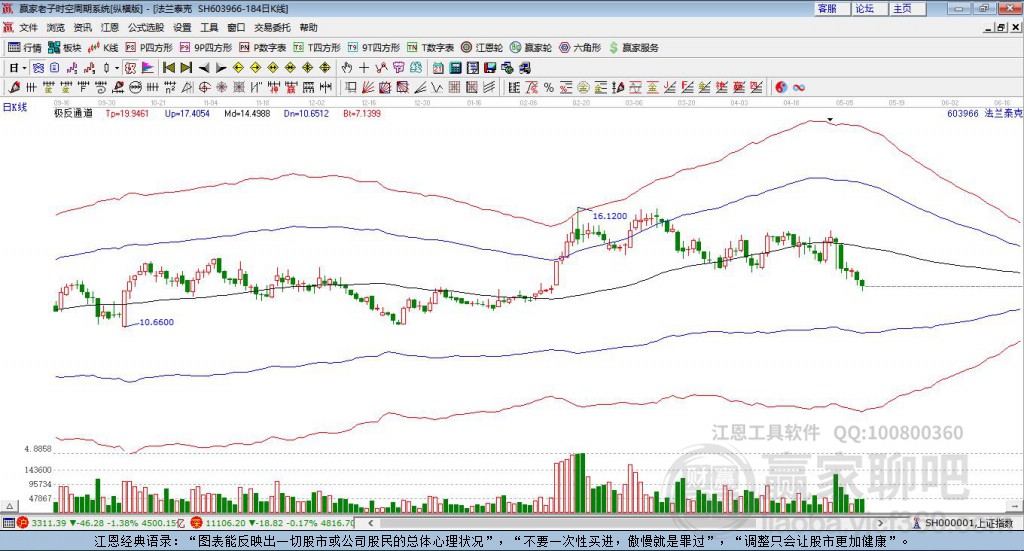Viewport: 1024px width, 551px height.
Task: Jump to first bar with skip-start icon
Action: click(x=168, y=68)
